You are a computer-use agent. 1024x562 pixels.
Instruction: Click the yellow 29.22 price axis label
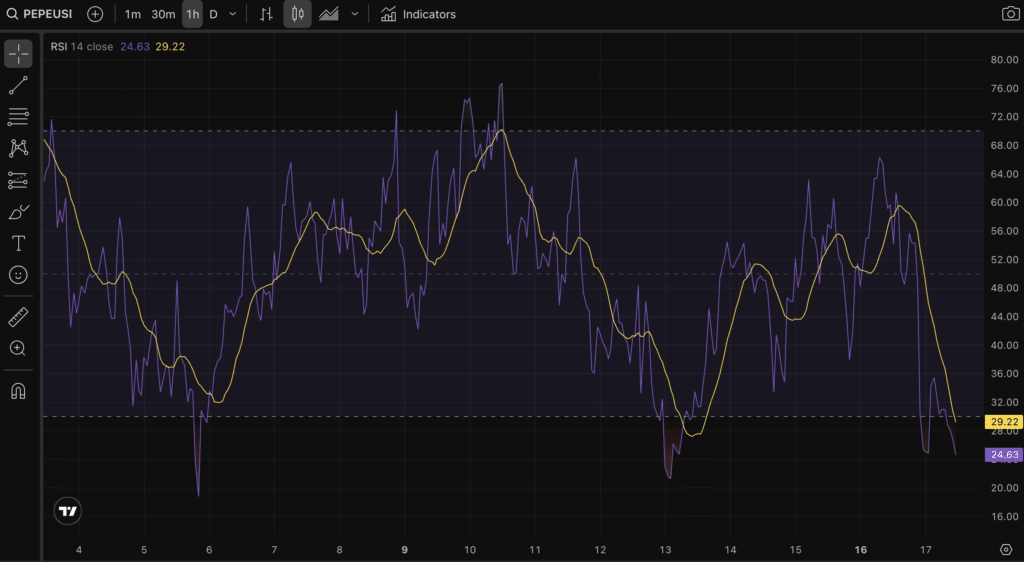tap(1004, 422)
